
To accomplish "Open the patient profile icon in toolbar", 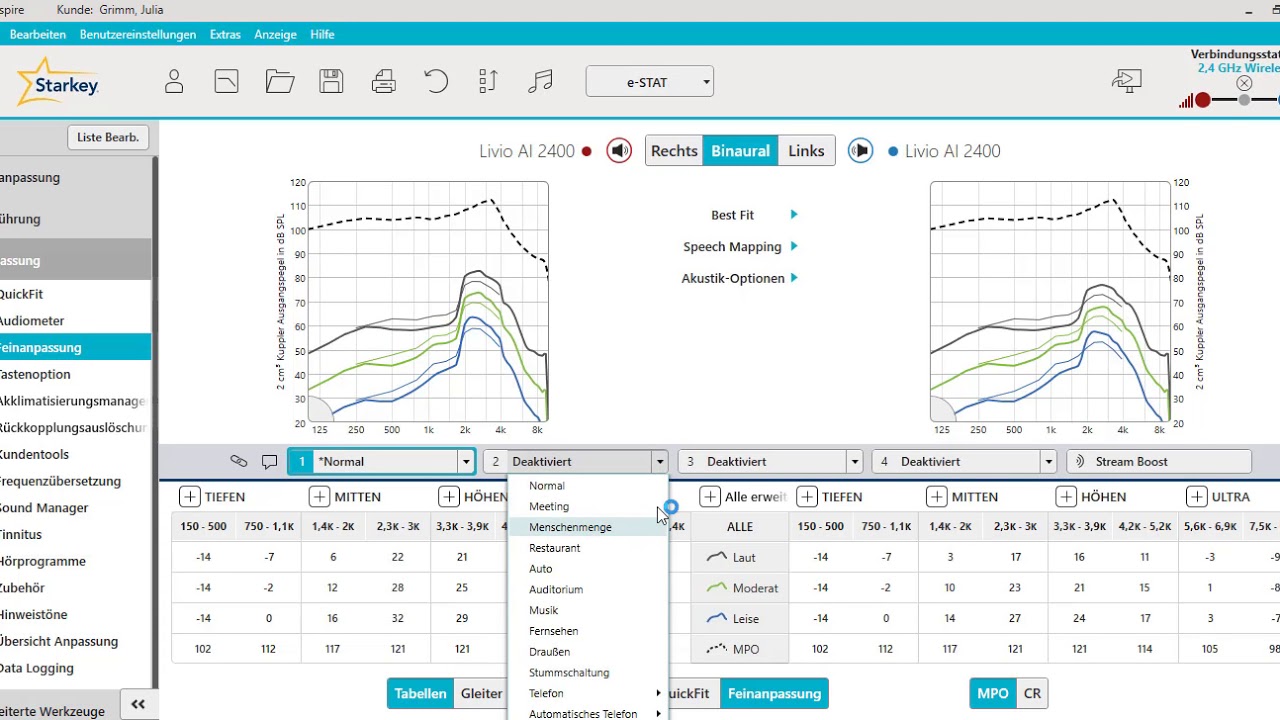I will (x=174, y=82).
